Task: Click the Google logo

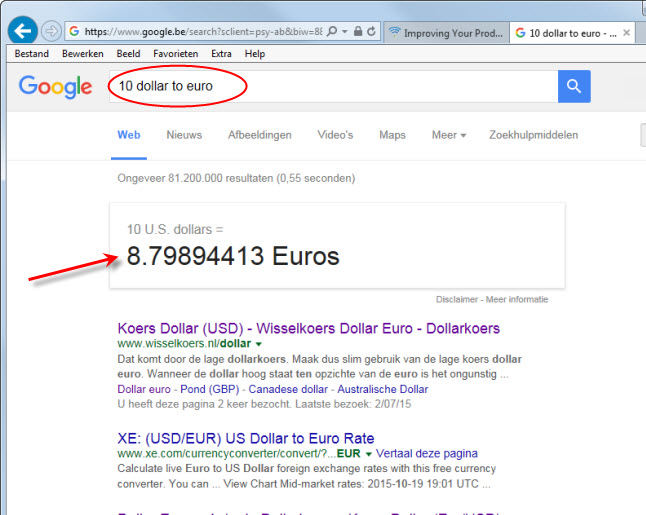Action: pyautogui.click(x=55, y=87)
